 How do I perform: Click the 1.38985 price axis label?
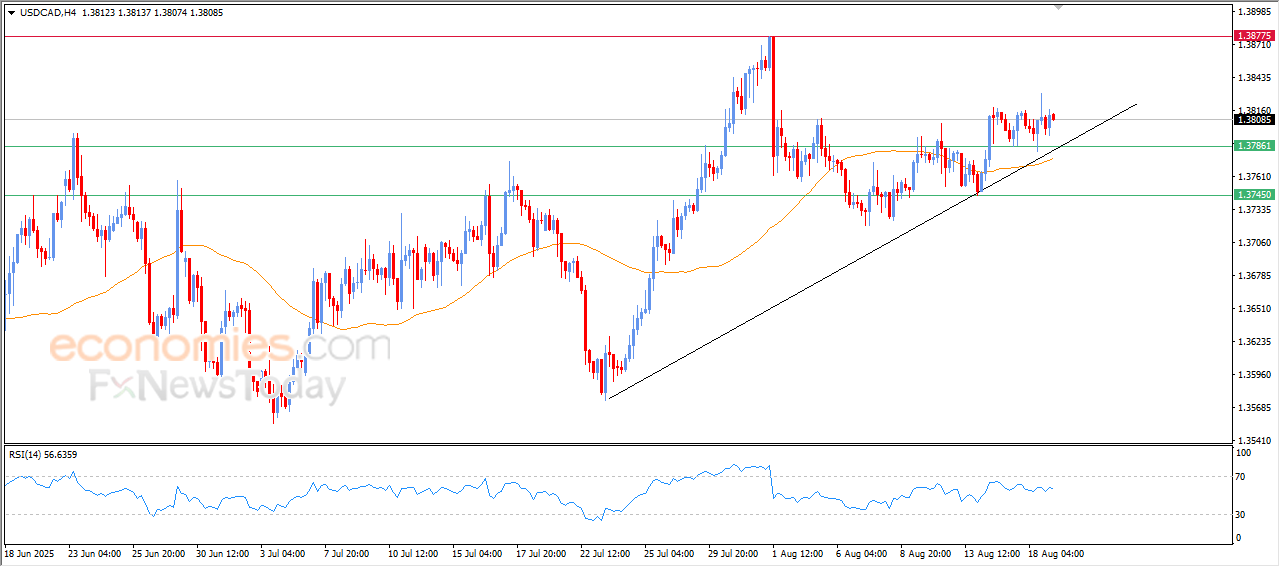(x=1257, y=12)
